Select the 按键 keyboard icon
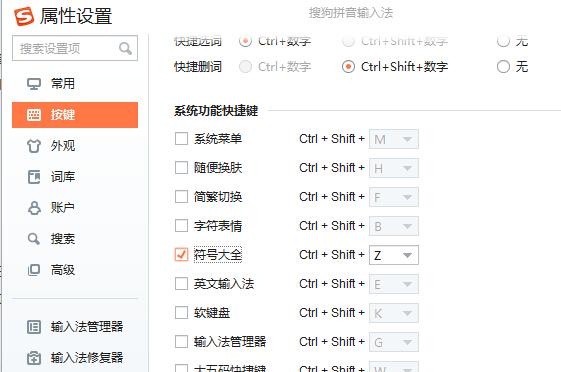 [x=34, y=115]
